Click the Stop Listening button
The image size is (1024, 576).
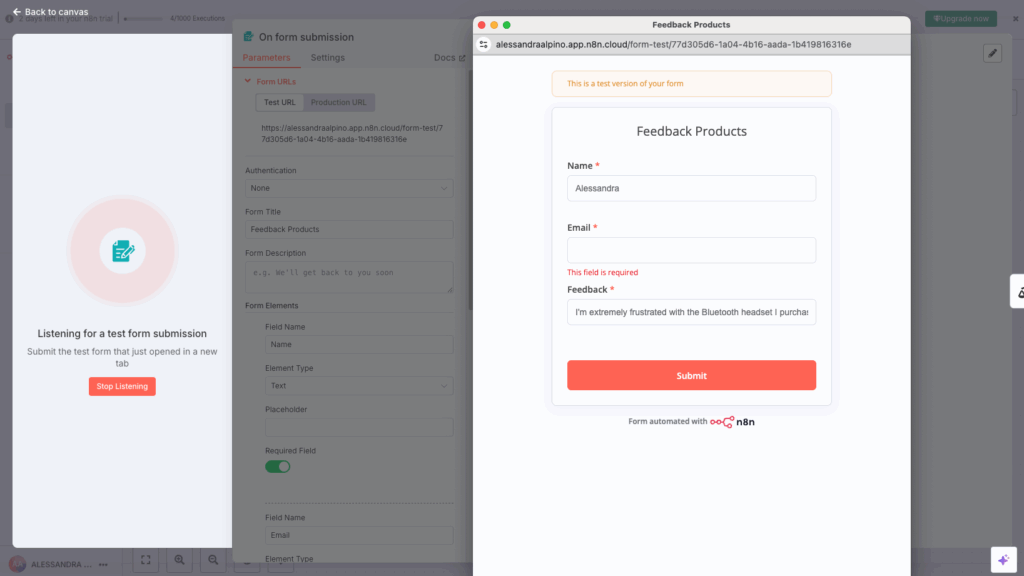(x=122, y=386)
